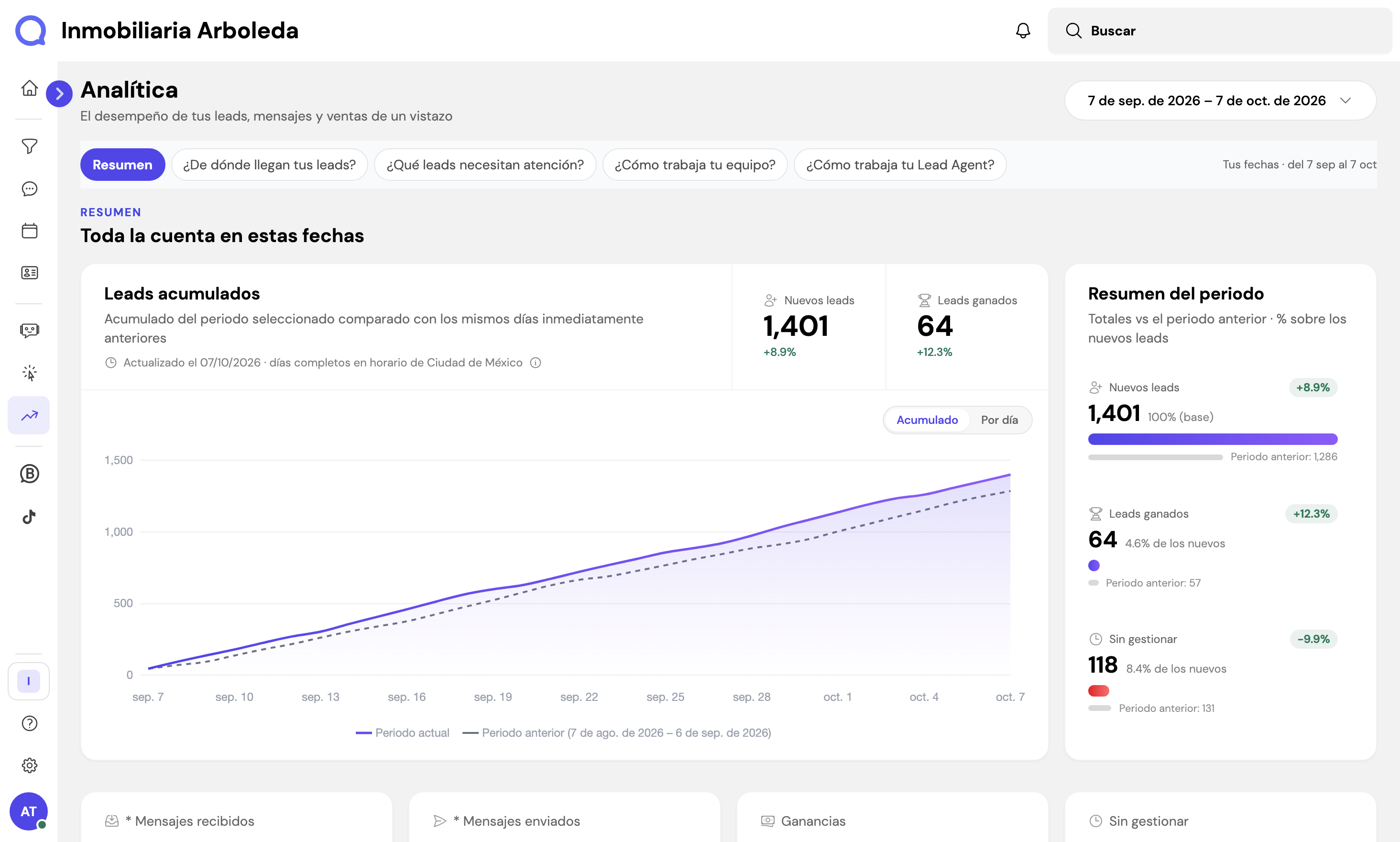Click the workspace 'I' badge in sidebar
Screen dimensions: 1400x842
[29, 681]
